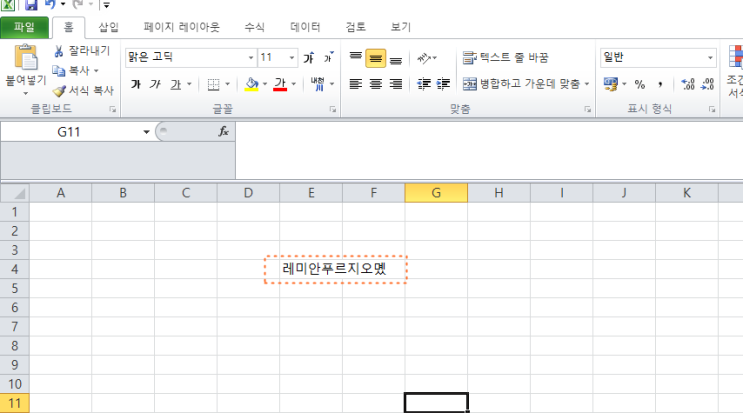Image resolution: width=743 pixels, height=413 pixels.
Task: Customize quick access toolbar dropdown
Action: tap(107, 5)
